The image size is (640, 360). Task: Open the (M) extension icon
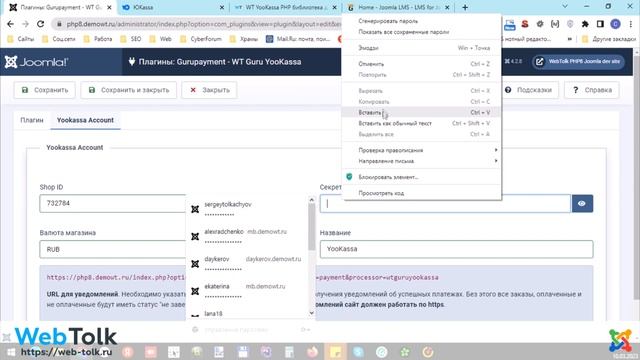(555, 24)
